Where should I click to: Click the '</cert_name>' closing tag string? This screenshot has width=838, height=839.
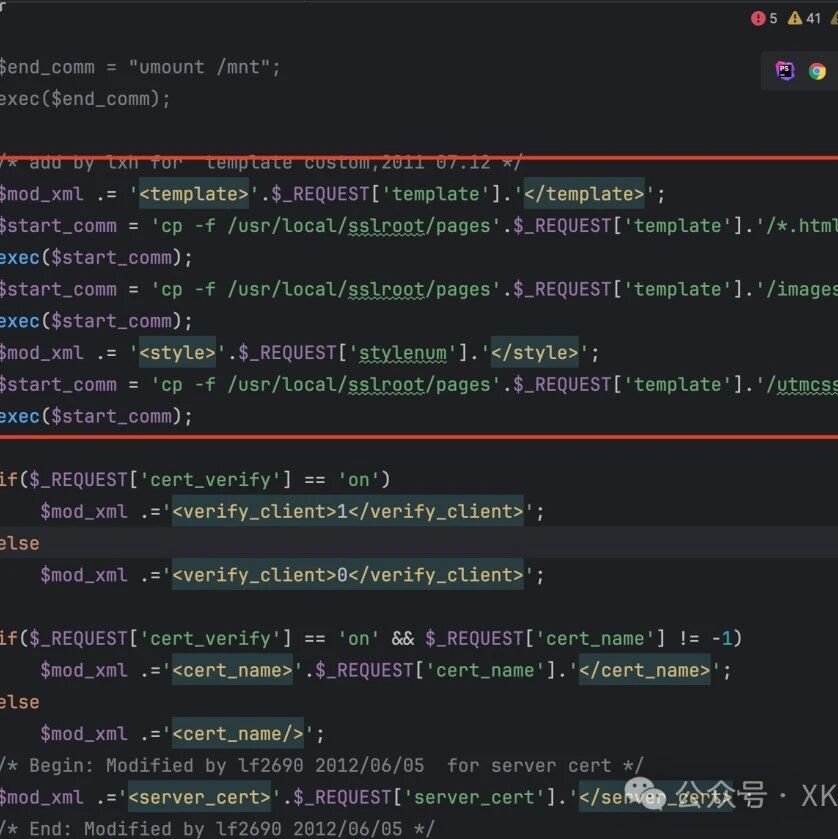click(645, 670)
